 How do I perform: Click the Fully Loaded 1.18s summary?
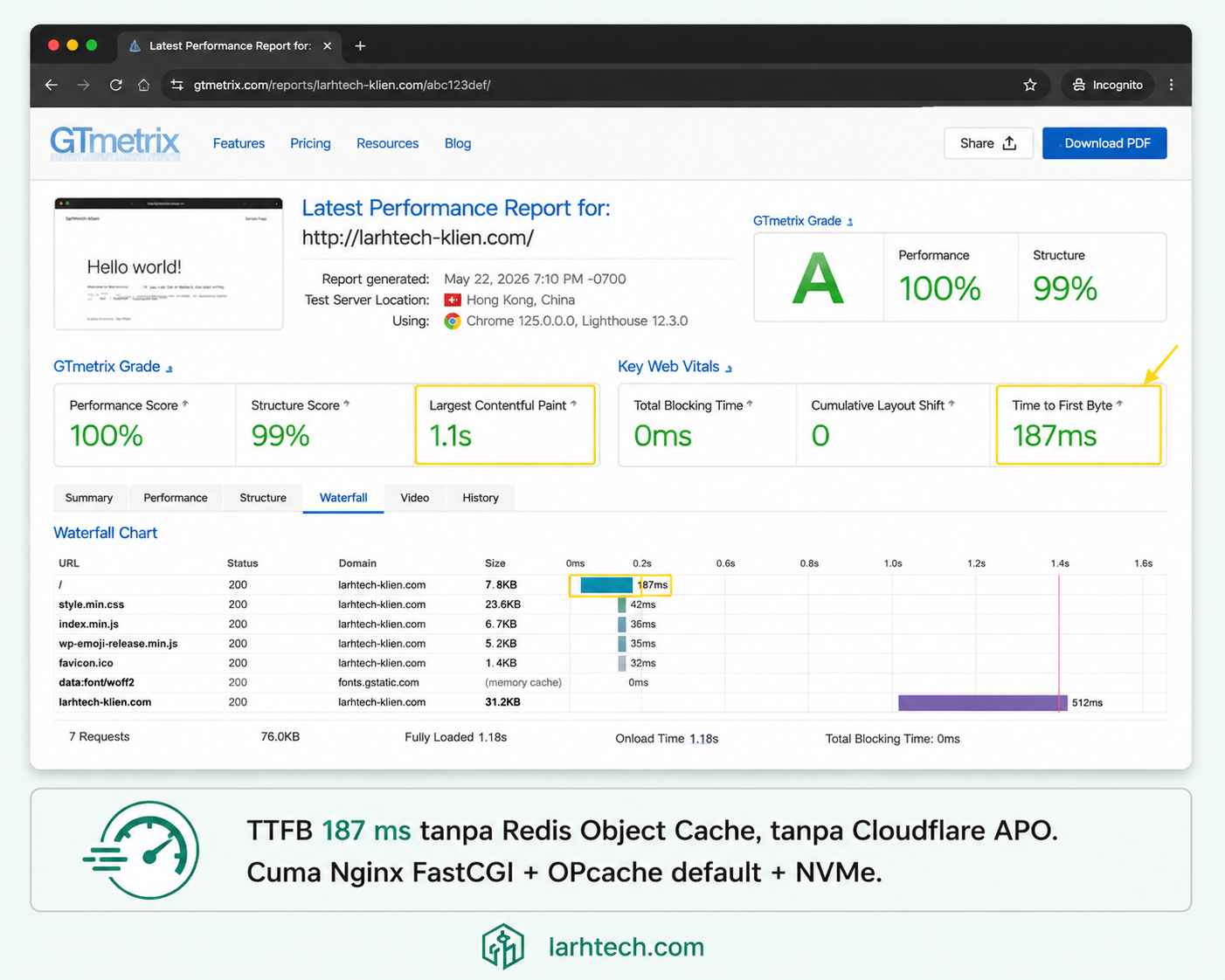coord(455,737)
